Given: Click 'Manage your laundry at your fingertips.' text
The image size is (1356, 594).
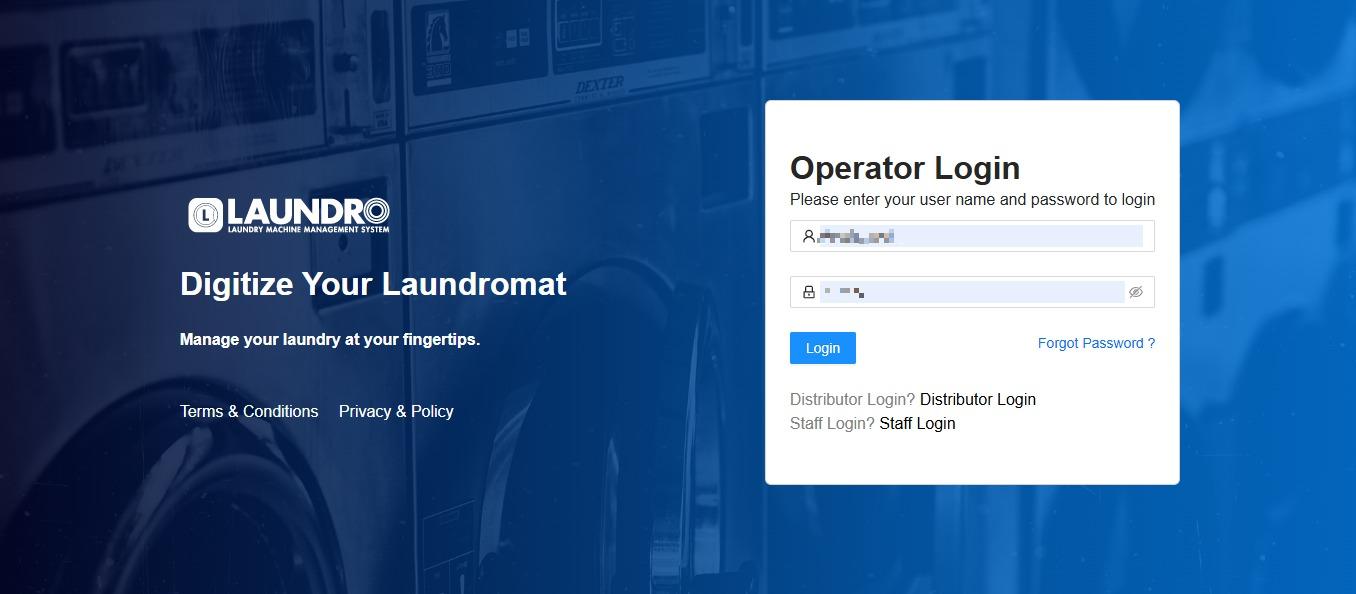Looking at the screenshot, I should [330, 339].
